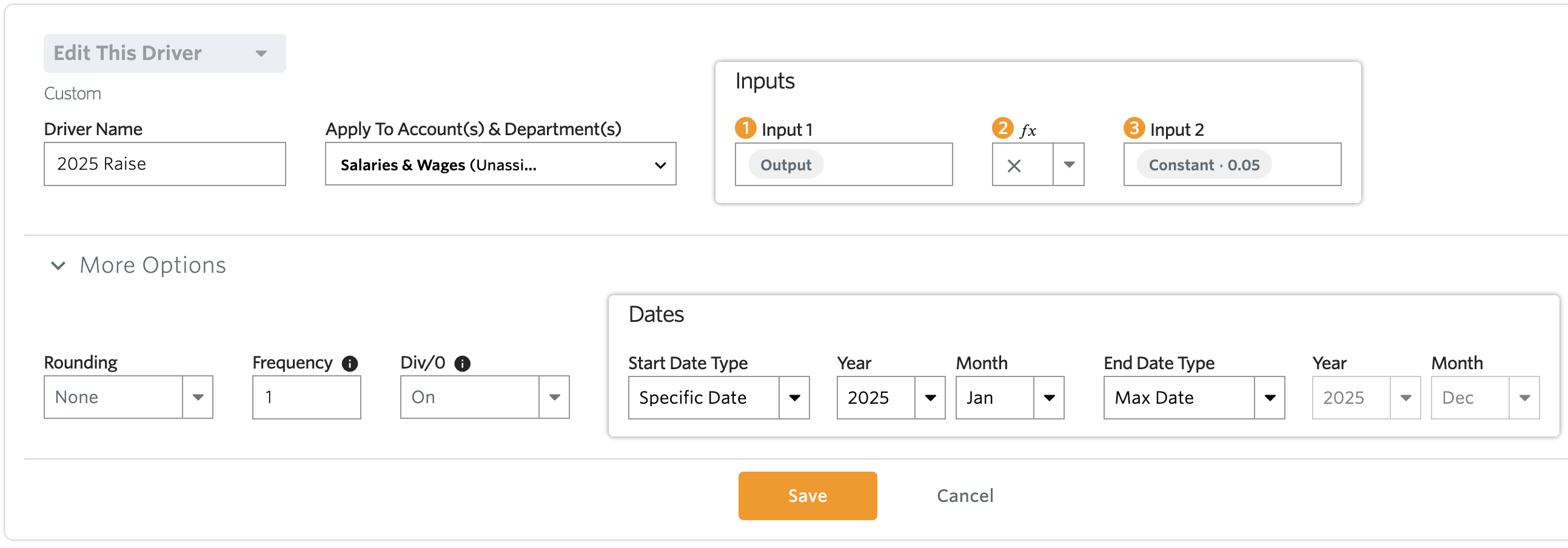Open the Edit This Driver dropdown
The height and width of the screenshot is (548, 1568).
(x=164, y=53)
